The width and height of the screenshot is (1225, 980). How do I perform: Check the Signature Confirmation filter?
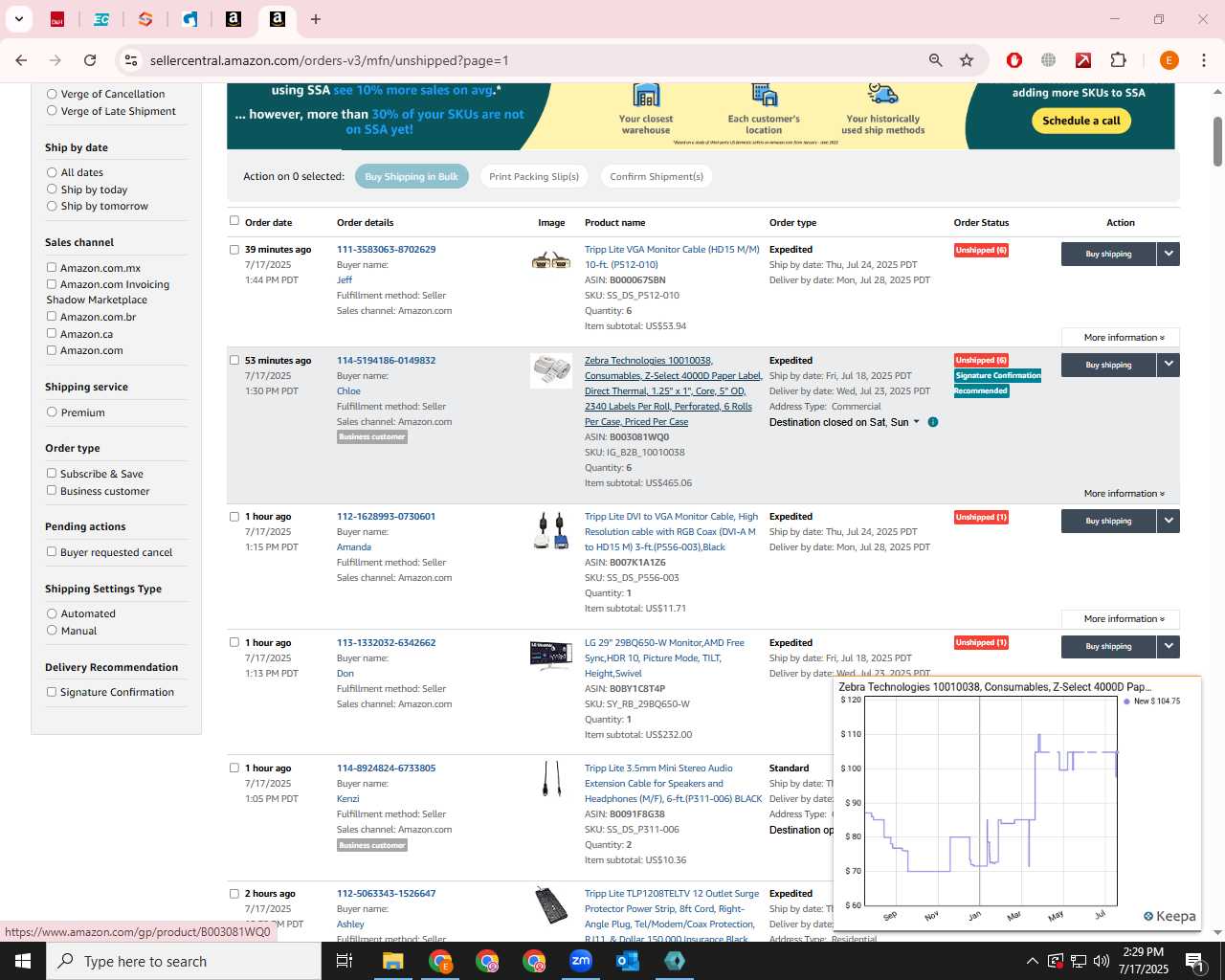pos(52,692)
